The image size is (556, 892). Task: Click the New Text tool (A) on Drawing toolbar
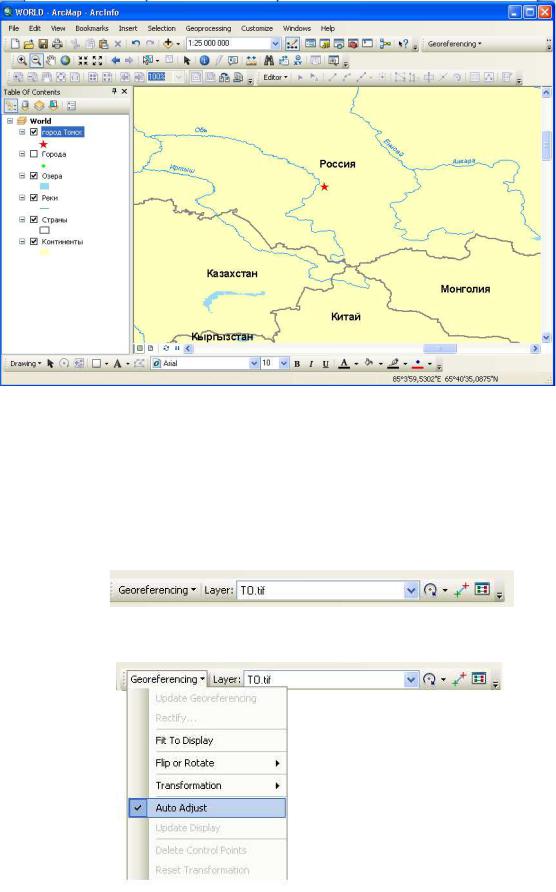click(x=117, y=364)
